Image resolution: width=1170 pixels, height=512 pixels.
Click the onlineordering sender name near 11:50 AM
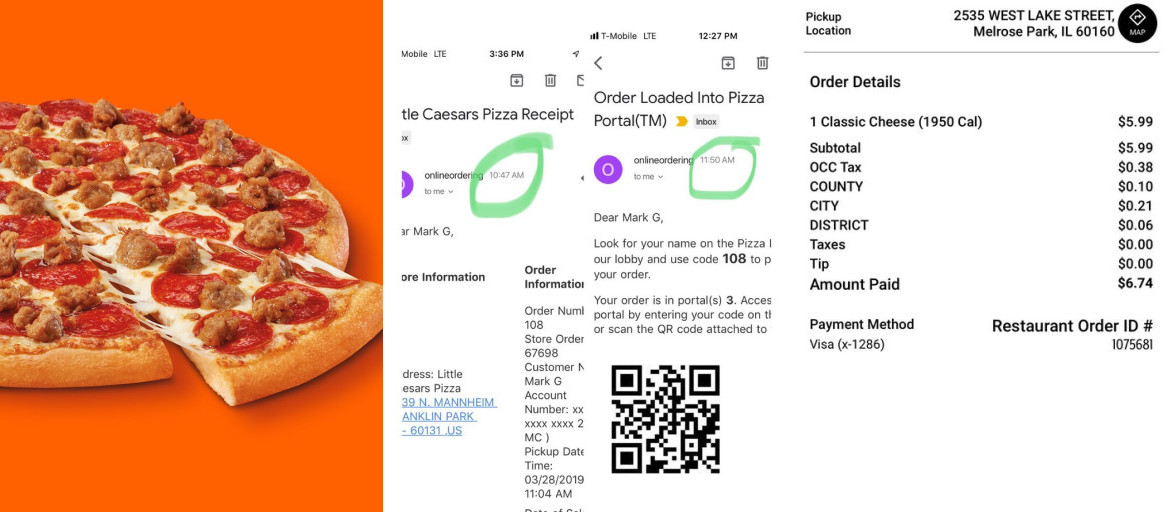[661, 160]
